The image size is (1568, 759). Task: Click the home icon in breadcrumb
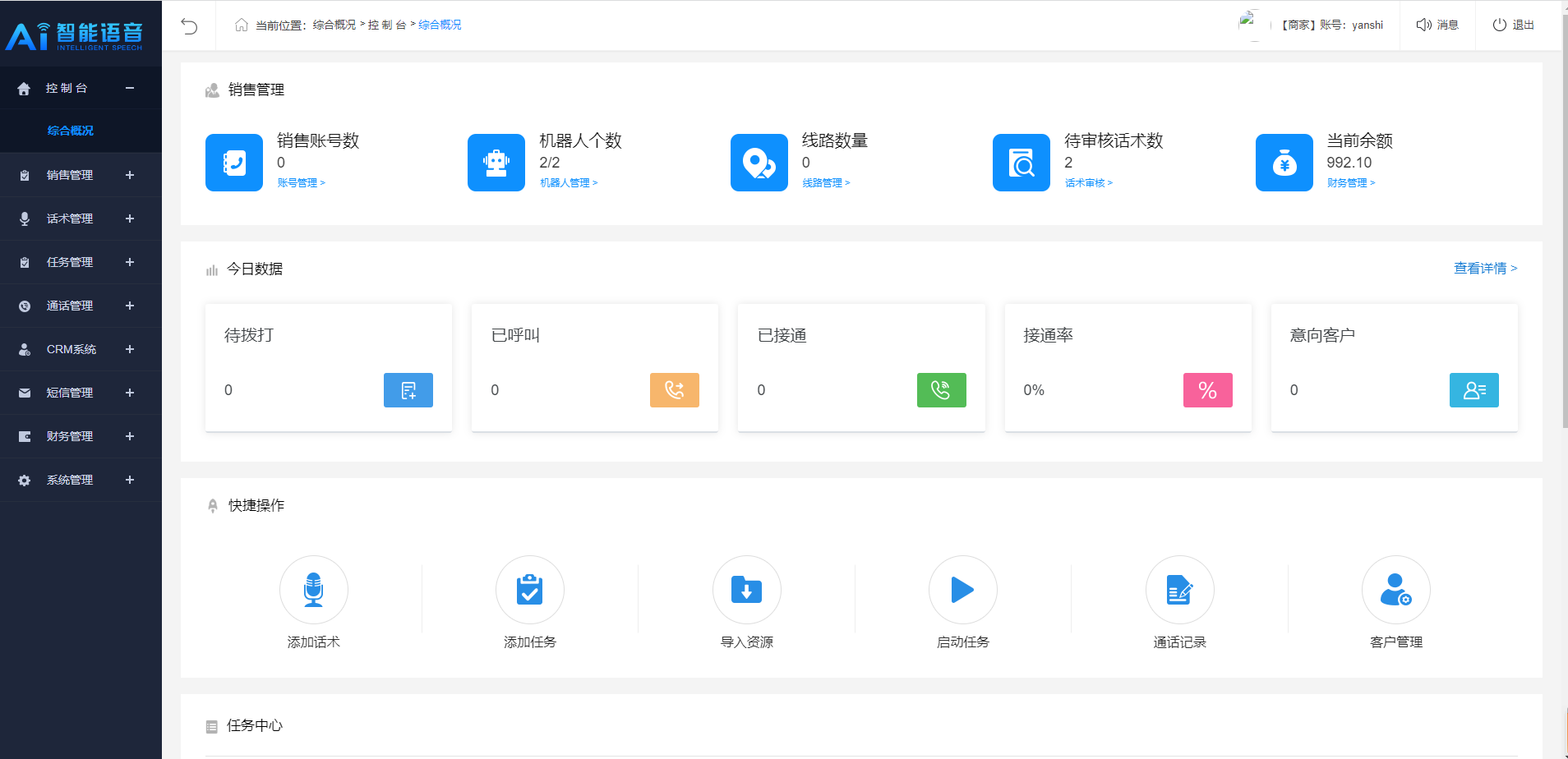242,25
